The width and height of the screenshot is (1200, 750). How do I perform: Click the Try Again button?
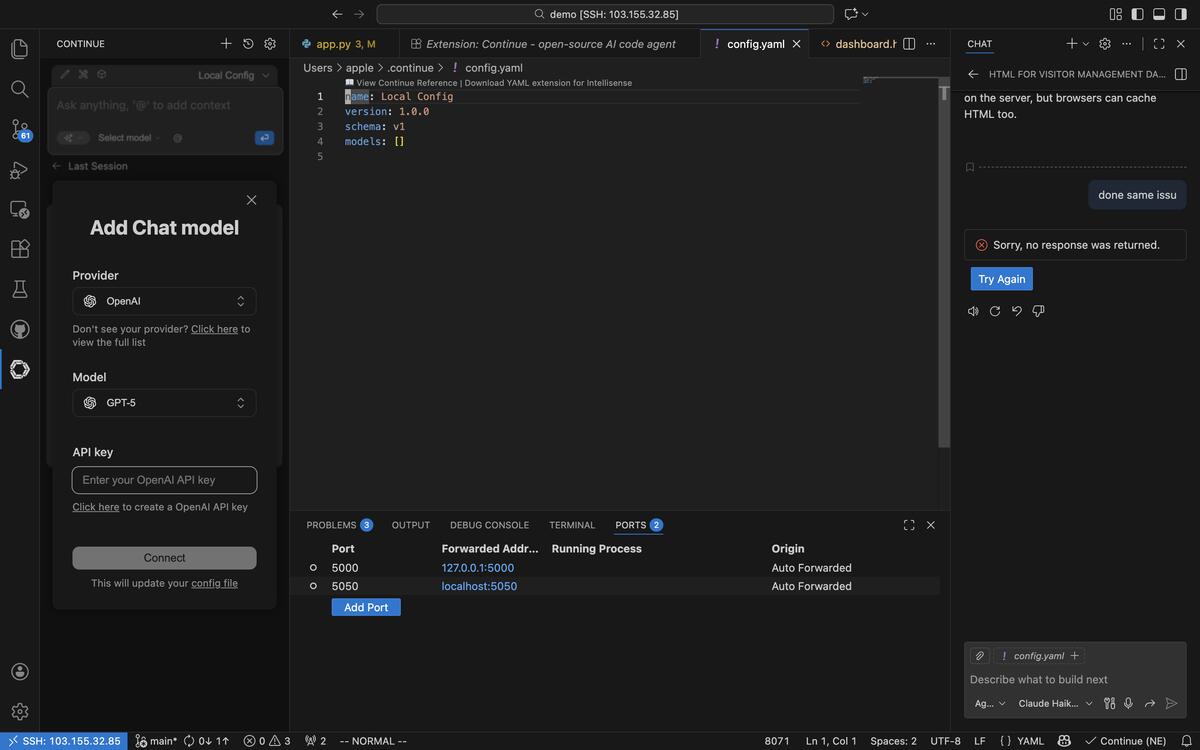point(1001,279)
